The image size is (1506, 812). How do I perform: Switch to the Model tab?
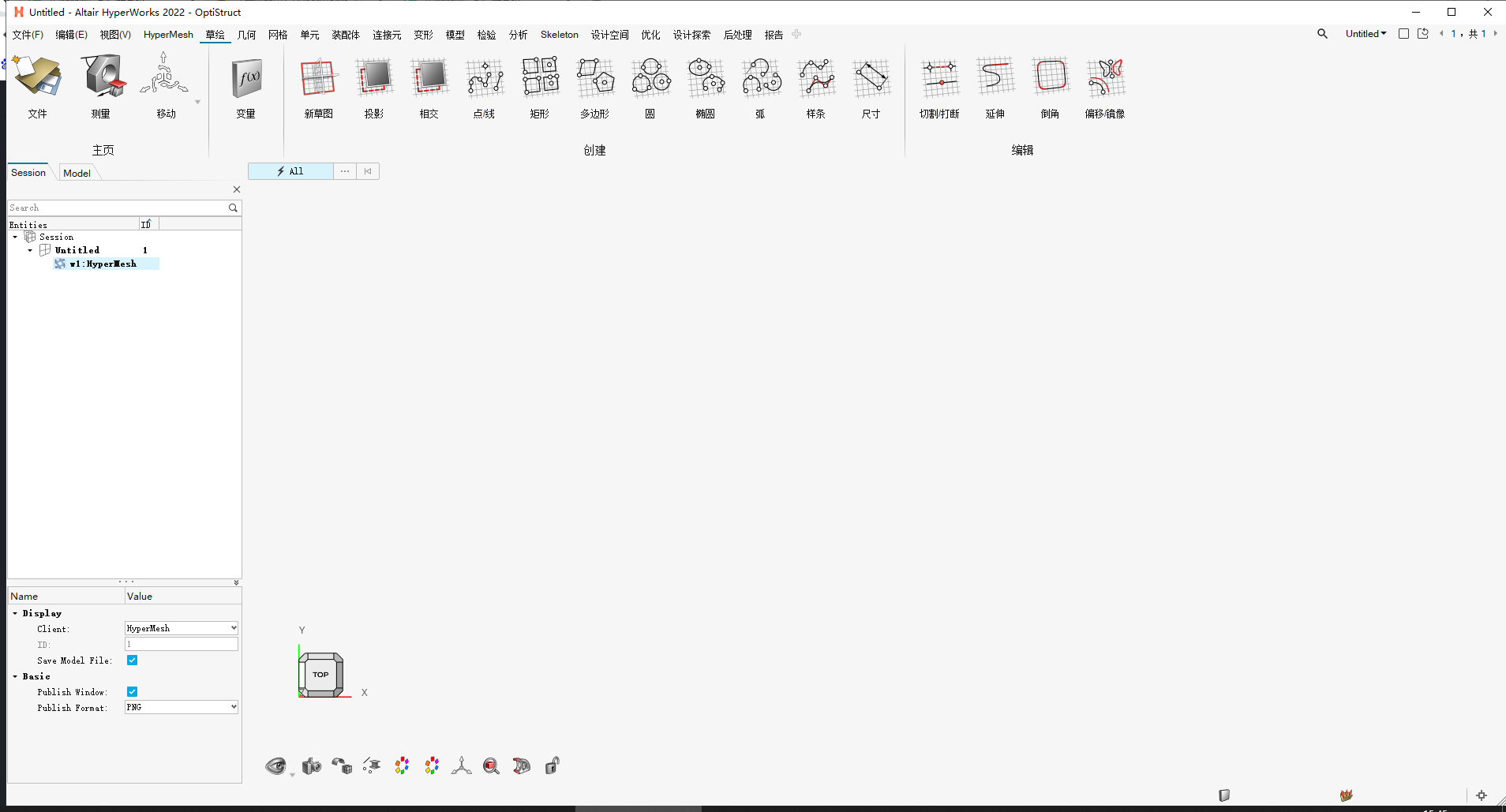pyautogui.click(x=77, y=173)
